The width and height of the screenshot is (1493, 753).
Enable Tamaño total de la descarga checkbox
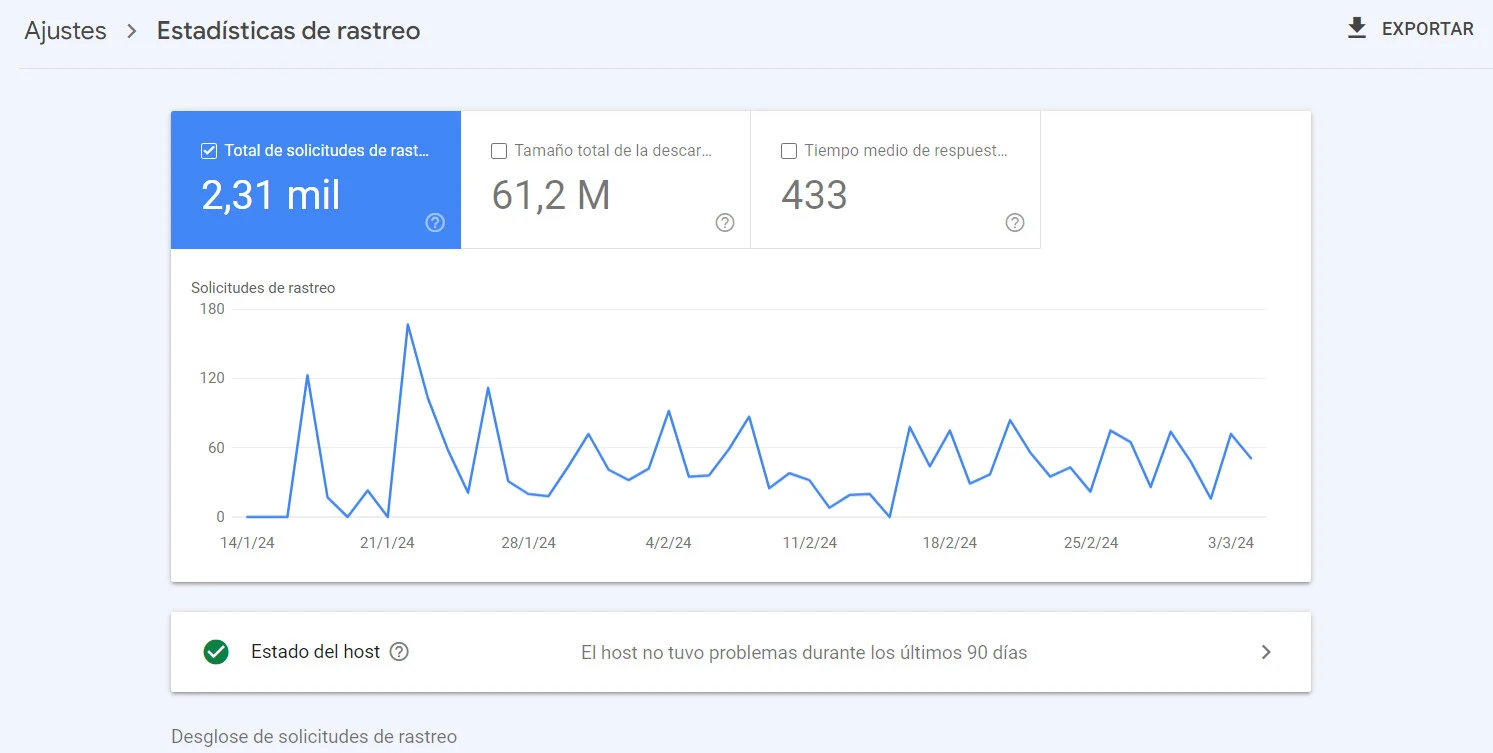[x=499, y=151]
